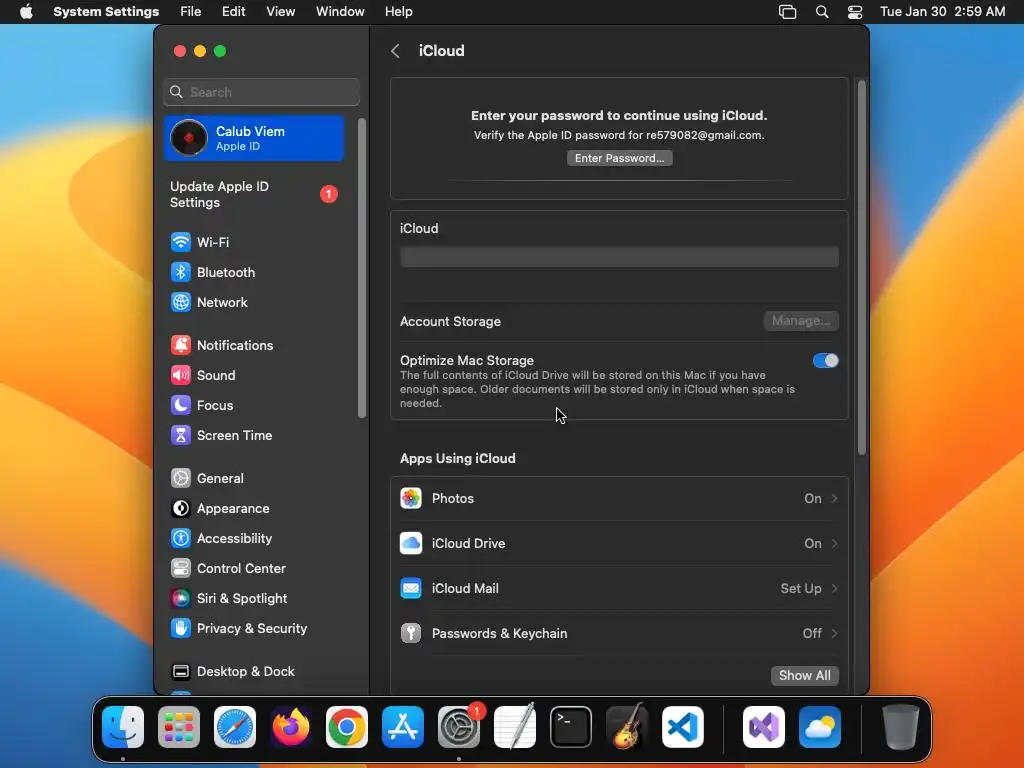Open Launchpad from the Dock

pos(179,727)
